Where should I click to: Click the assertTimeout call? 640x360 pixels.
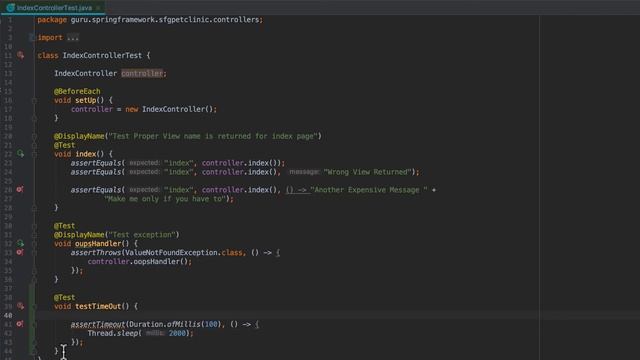98,324
